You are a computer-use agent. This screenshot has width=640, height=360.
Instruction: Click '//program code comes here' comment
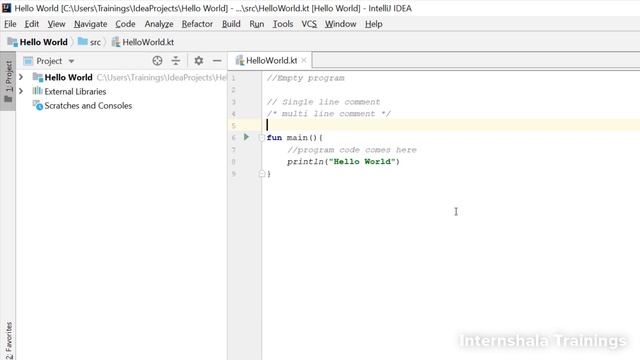(351, 150)
